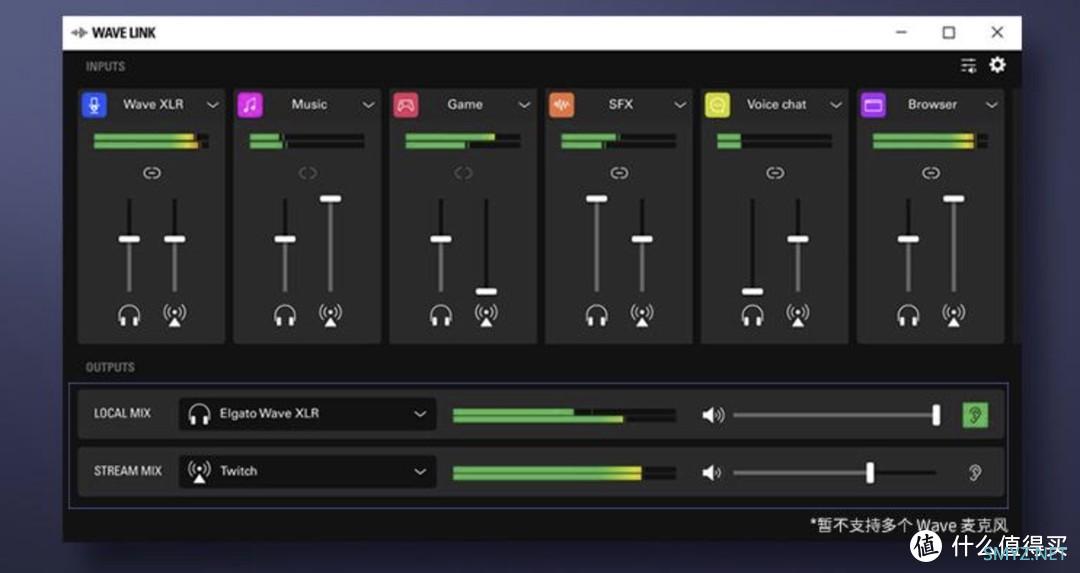Image resolution: width=1080 pixels, height=573 pixels.
Task: Mute the Local Mix speaker icon
Action: [x=712, y=415]
